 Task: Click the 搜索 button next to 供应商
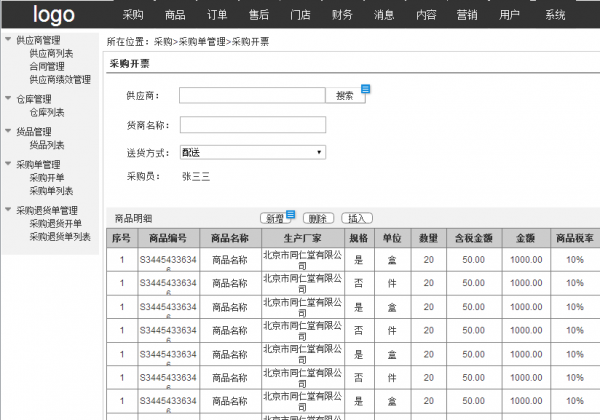(x=345, y=96)
